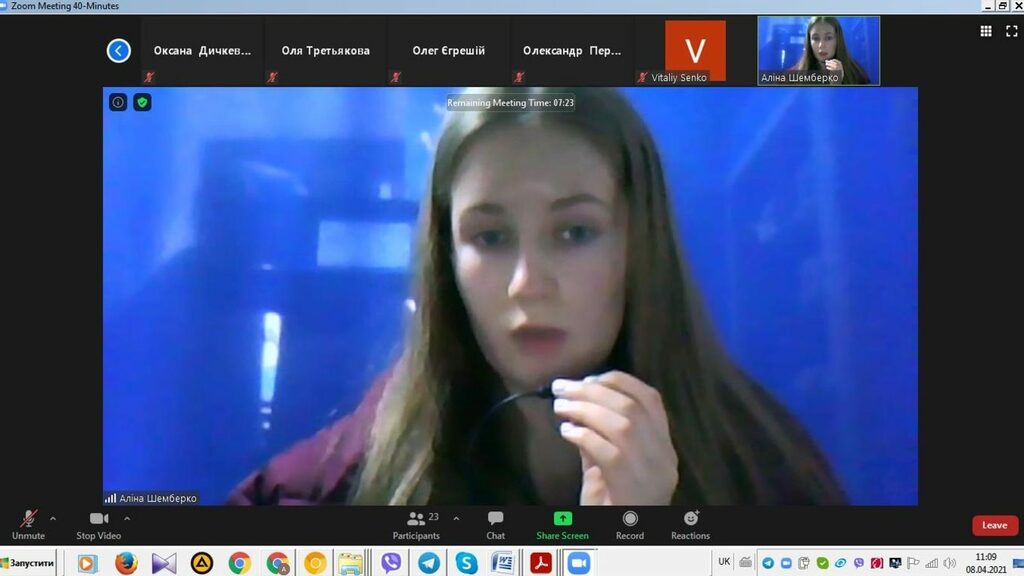
Task: Open meeting information icon
Action: click(x=118, y=102)
